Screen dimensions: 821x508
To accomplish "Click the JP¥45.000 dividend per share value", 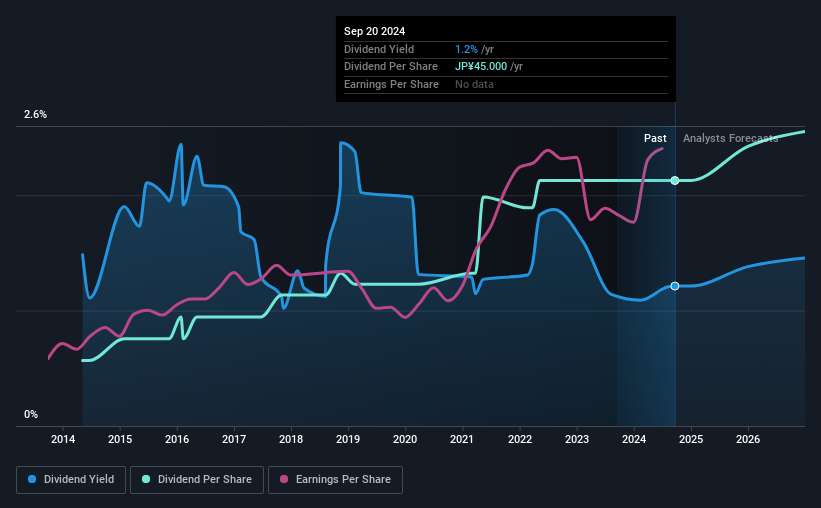I will coord(481,67).
